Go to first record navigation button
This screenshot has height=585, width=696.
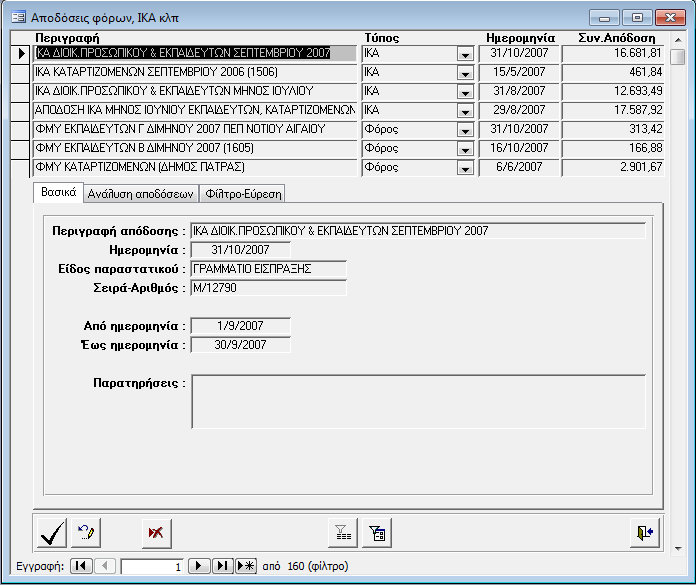[81, 566]
